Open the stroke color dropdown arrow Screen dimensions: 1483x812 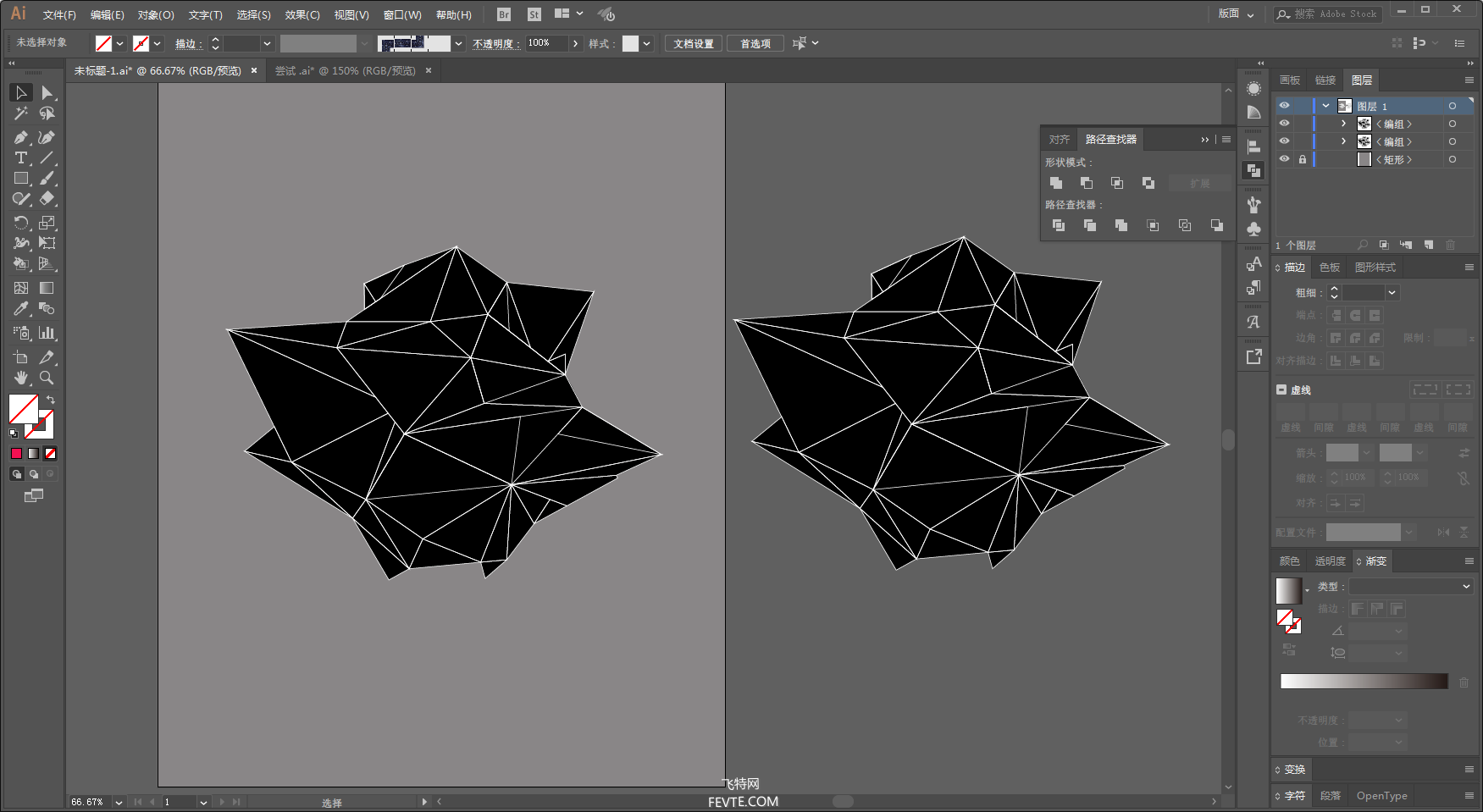[158, 43]
